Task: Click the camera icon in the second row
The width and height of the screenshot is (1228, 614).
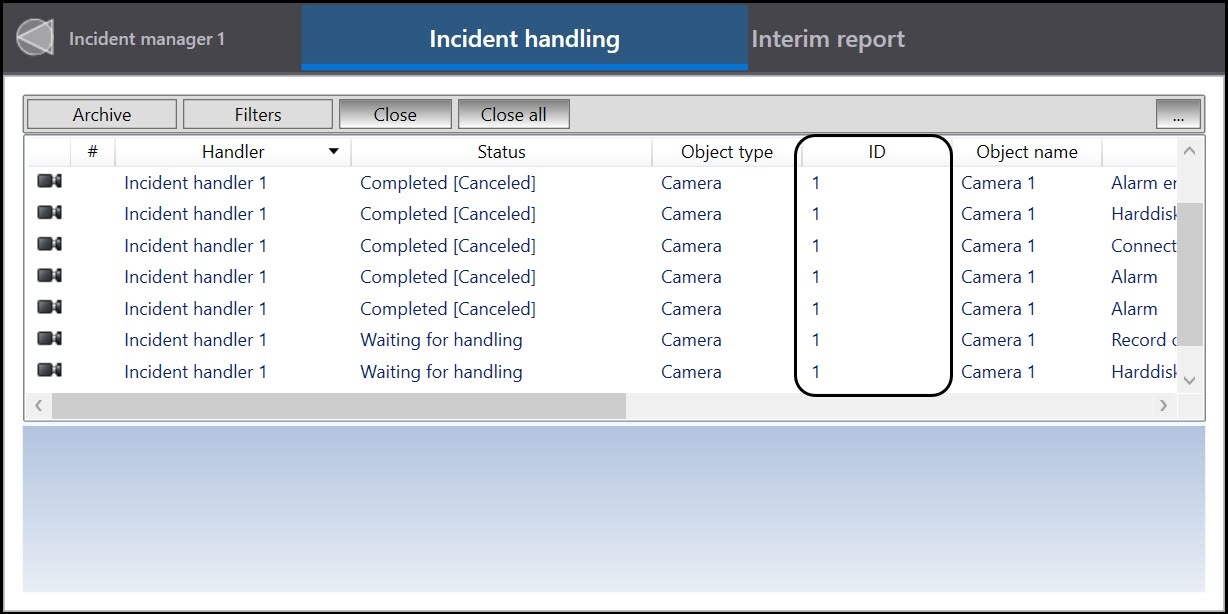Action: coord(49,213)
